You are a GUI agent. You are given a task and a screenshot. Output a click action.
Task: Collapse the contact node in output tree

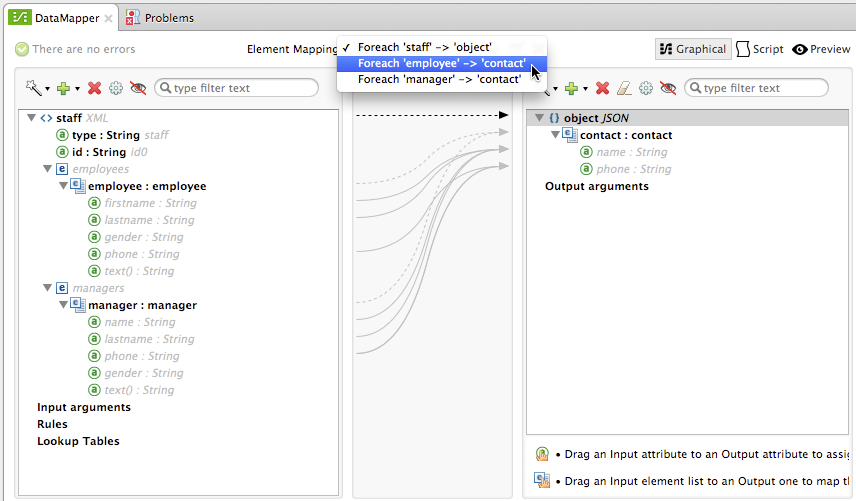[556, 135]
